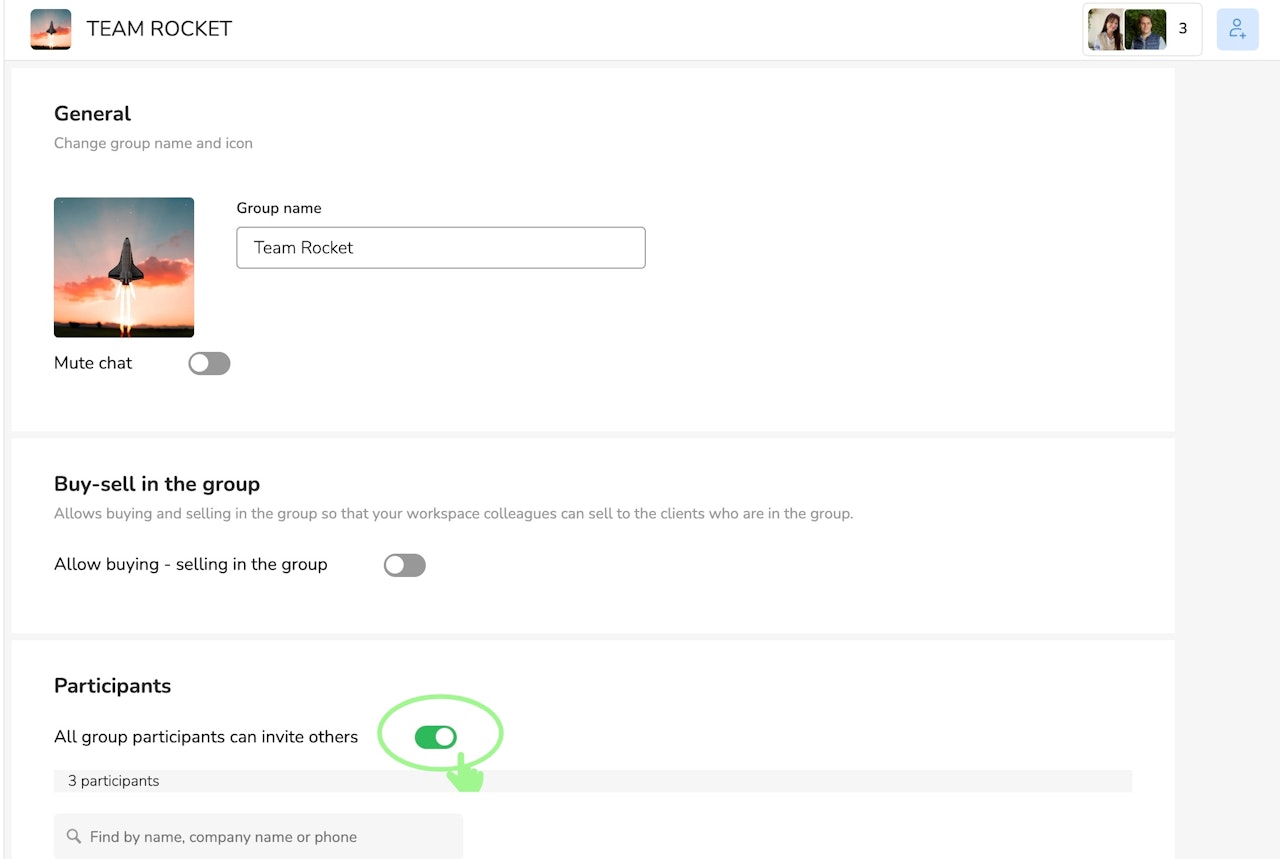Image resolution: width=1280 pixels, height=859 pixels.
Task: Click the participant count number 3
Action: point(1183,29)
